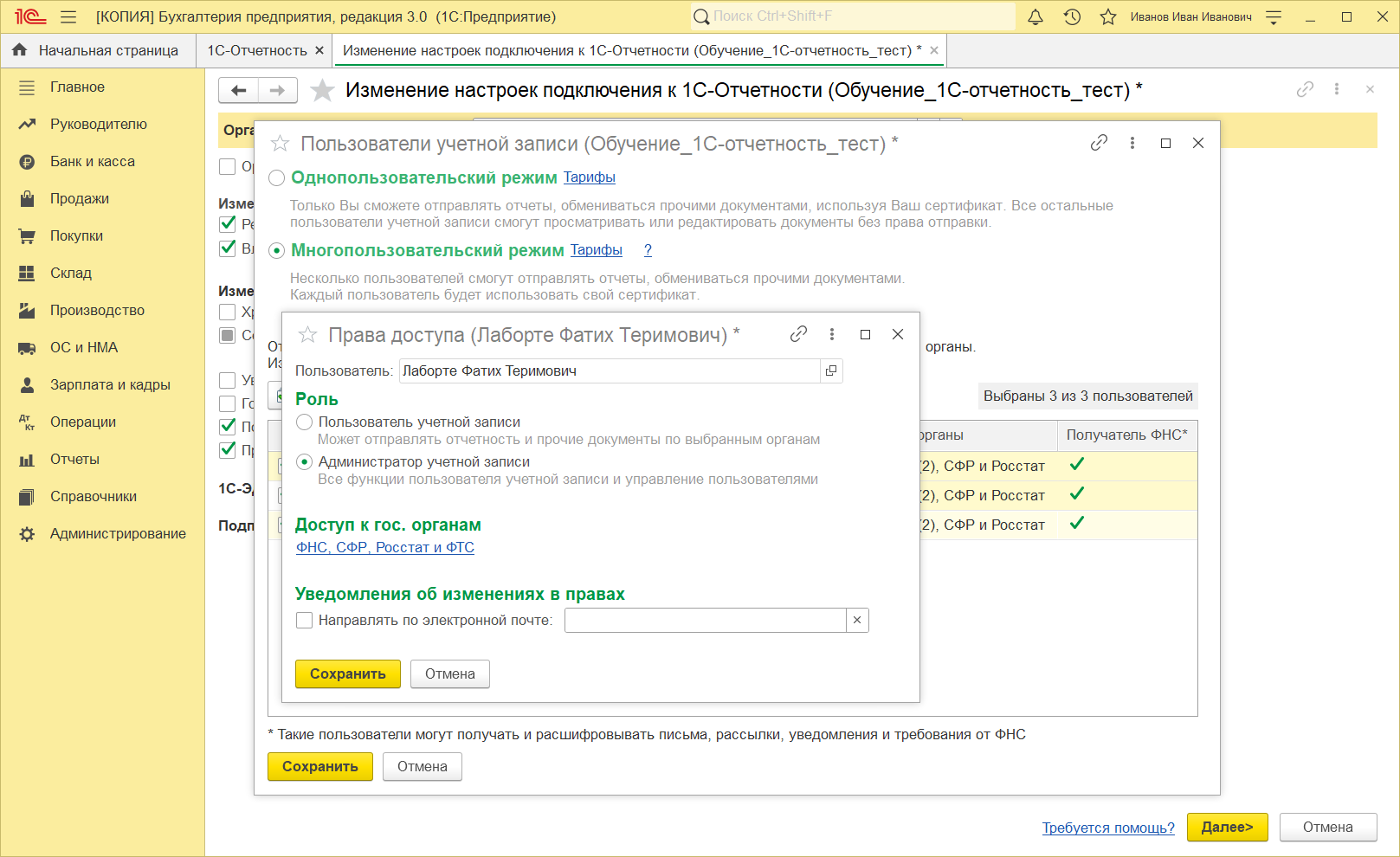
Task: Click Отмена in main settings form
Action: 1328,827
